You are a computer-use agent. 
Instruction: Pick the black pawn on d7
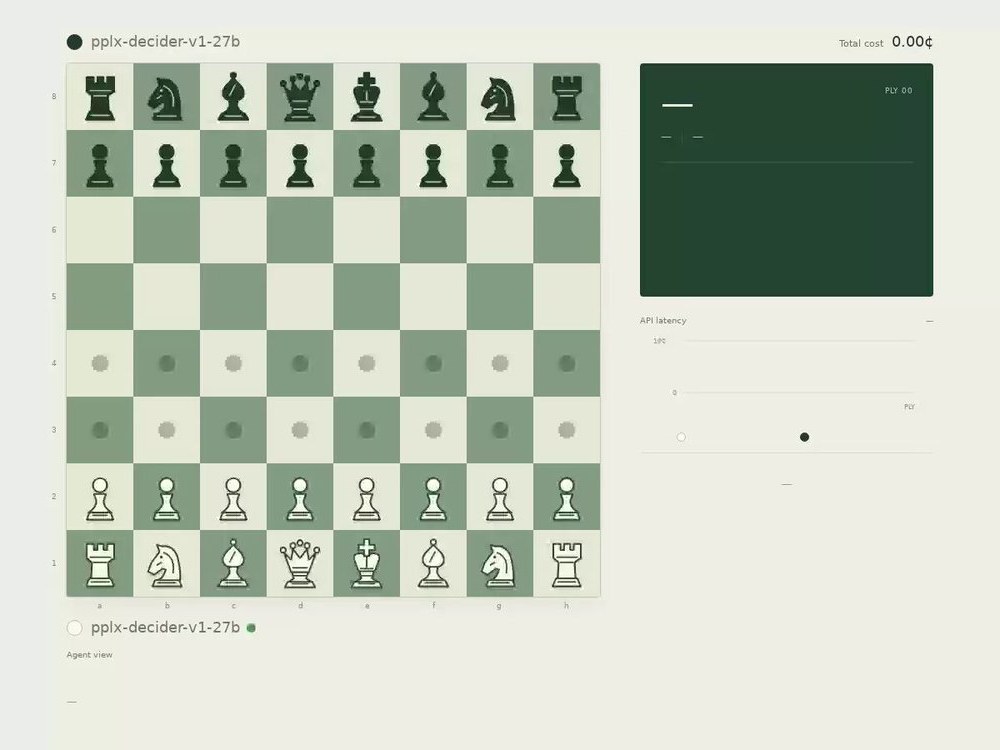pos(300,166)
